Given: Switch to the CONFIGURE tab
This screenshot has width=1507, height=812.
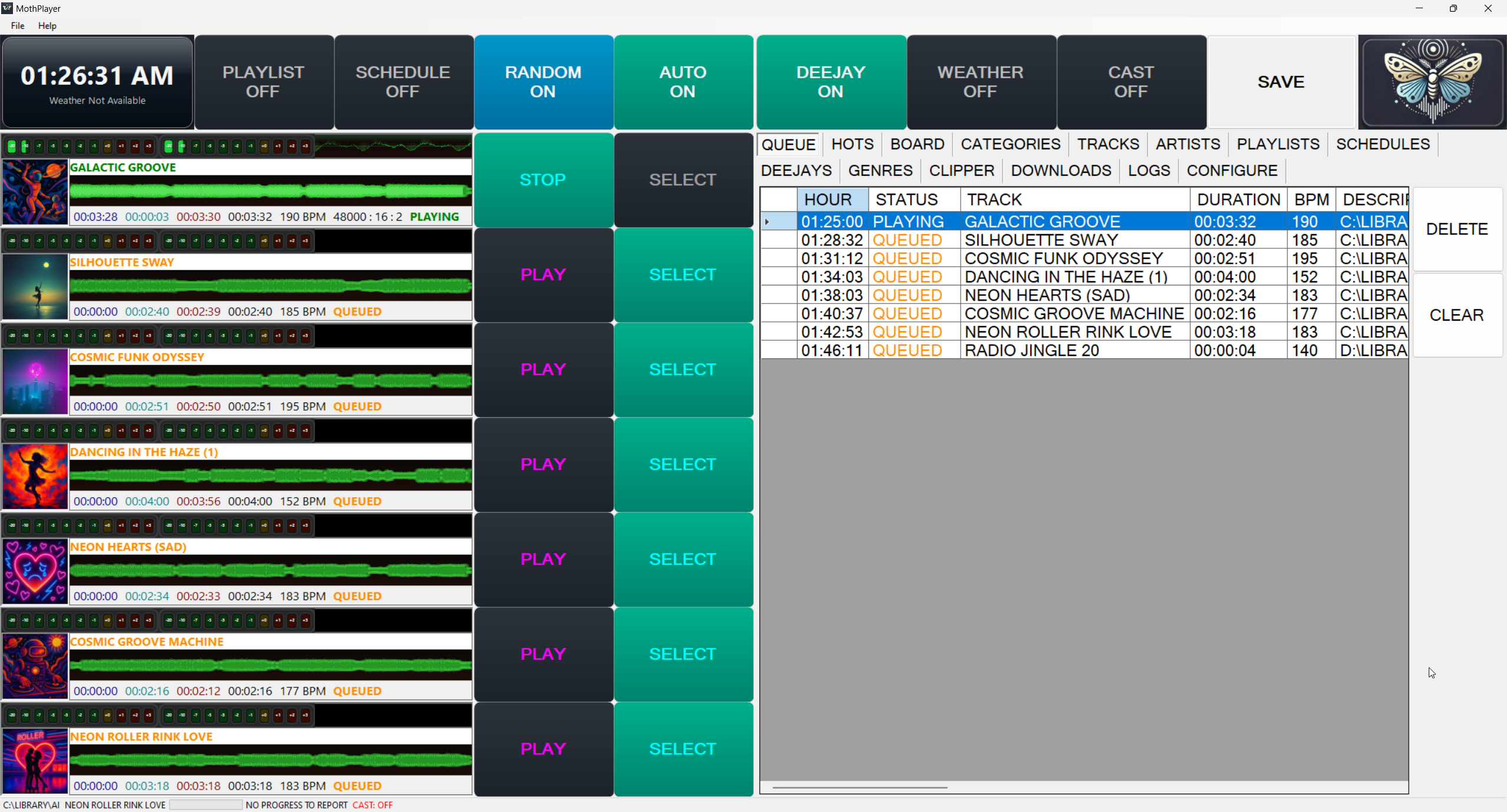Looking at the screenshot, I should tap(1231, 171).
